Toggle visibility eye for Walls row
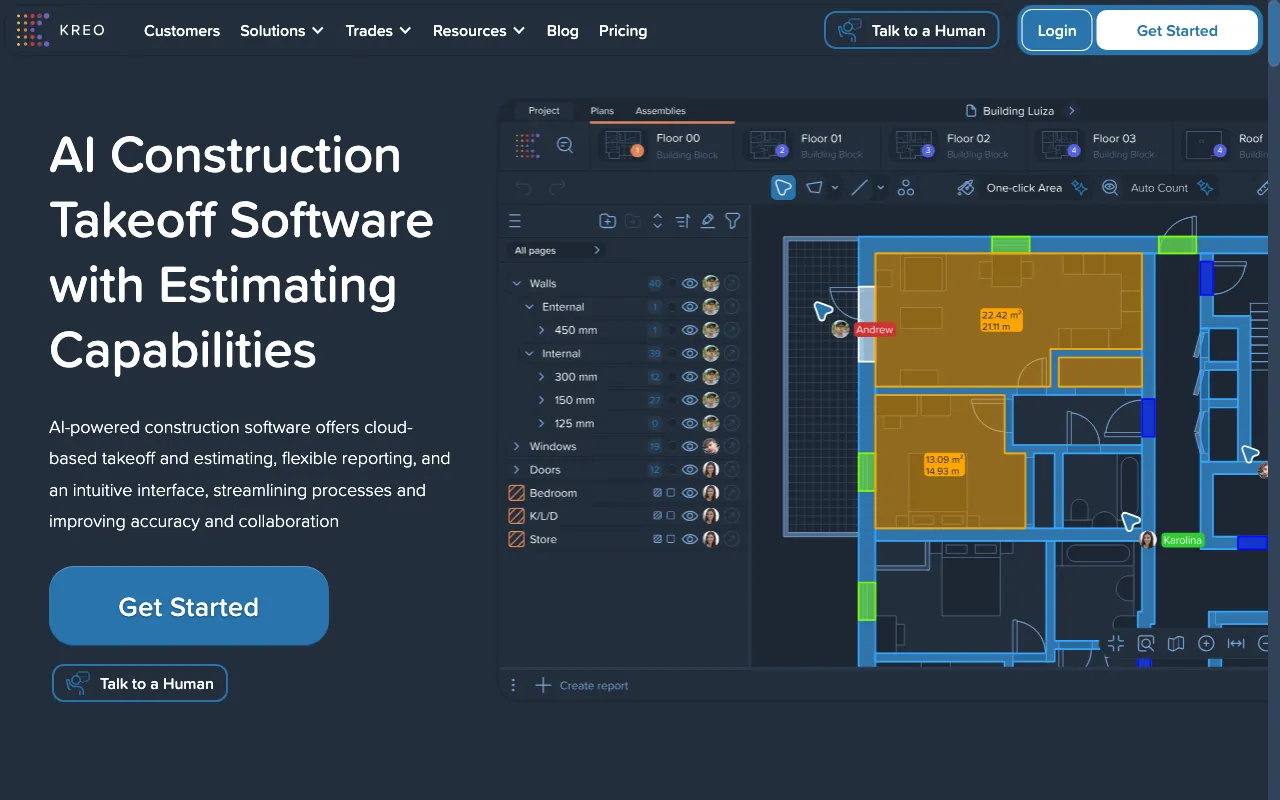Viewport: 1280px width, 800px height. pos(689,284)
